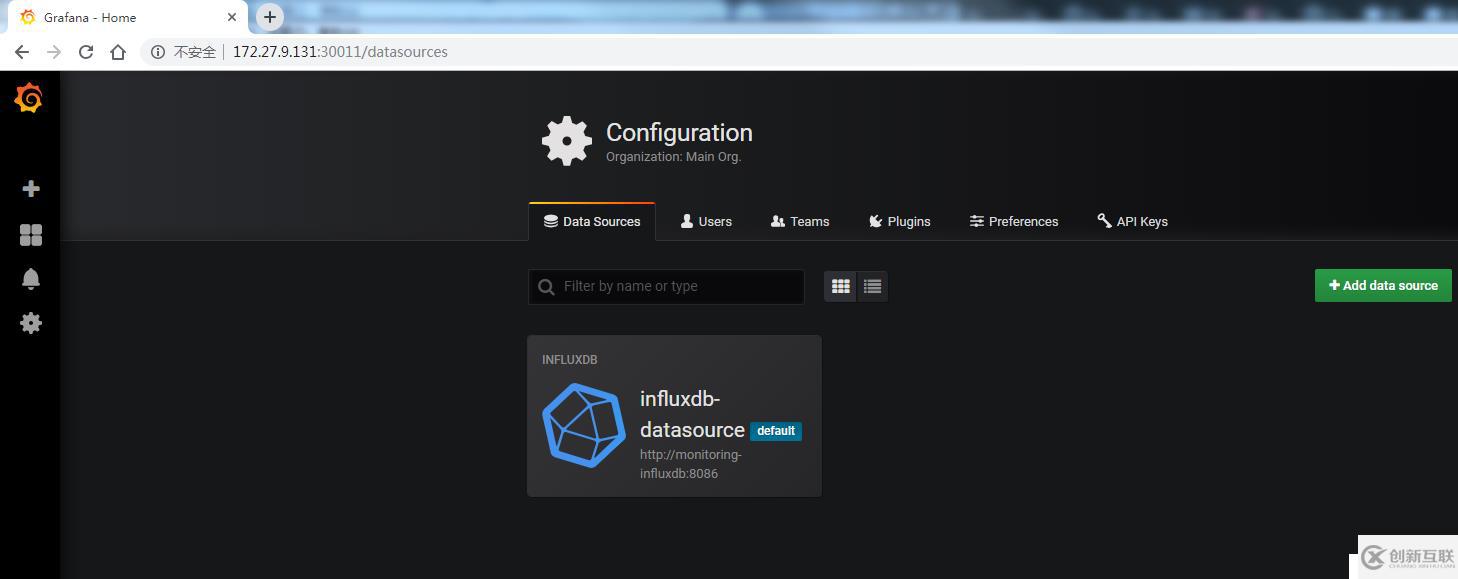The height and width of the screenshot is (579, 1458).
Task: Click the browser home icon
Action: click(x=118, y=52)
